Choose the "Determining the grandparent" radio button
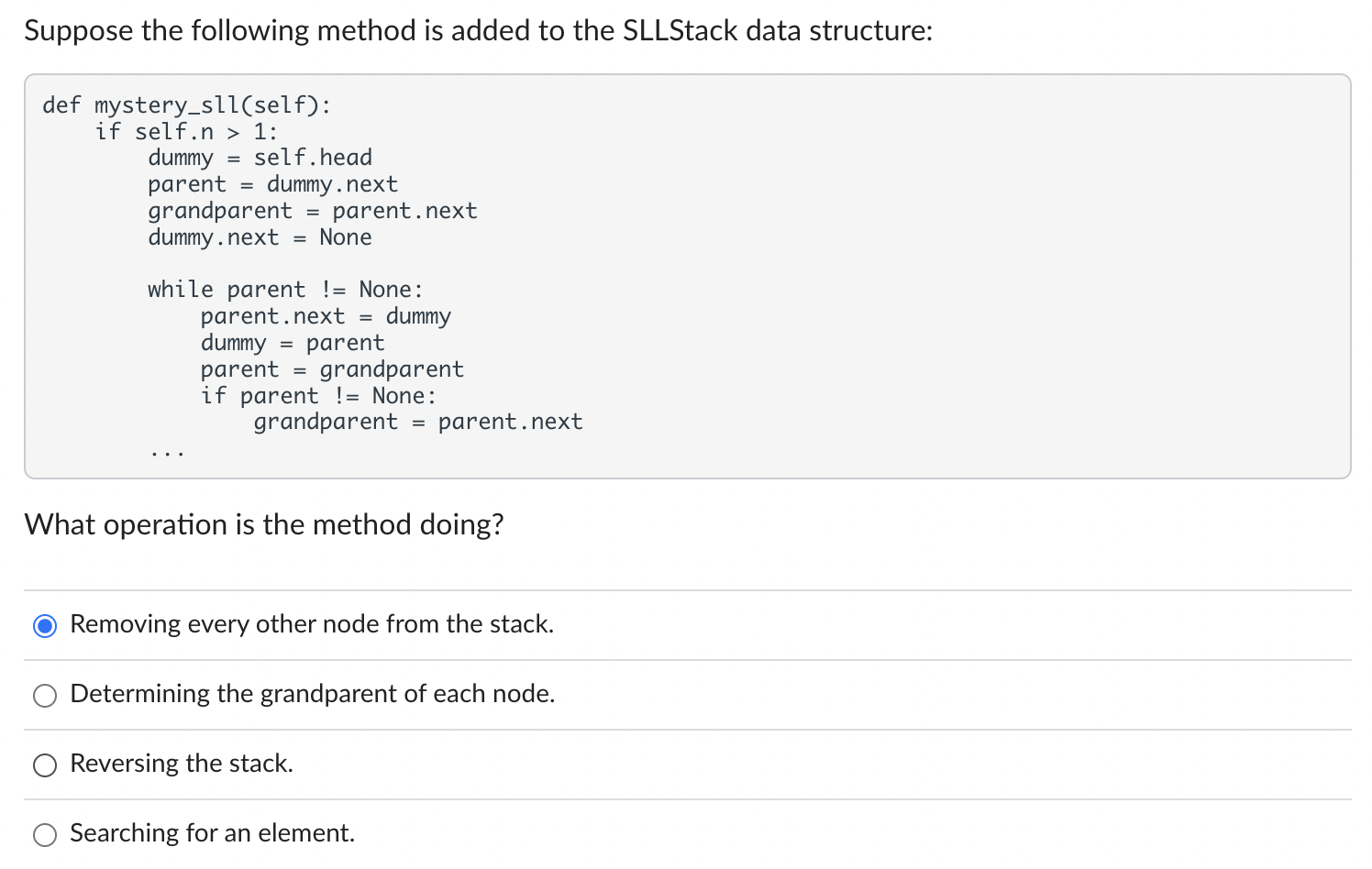 coord(45,696)
